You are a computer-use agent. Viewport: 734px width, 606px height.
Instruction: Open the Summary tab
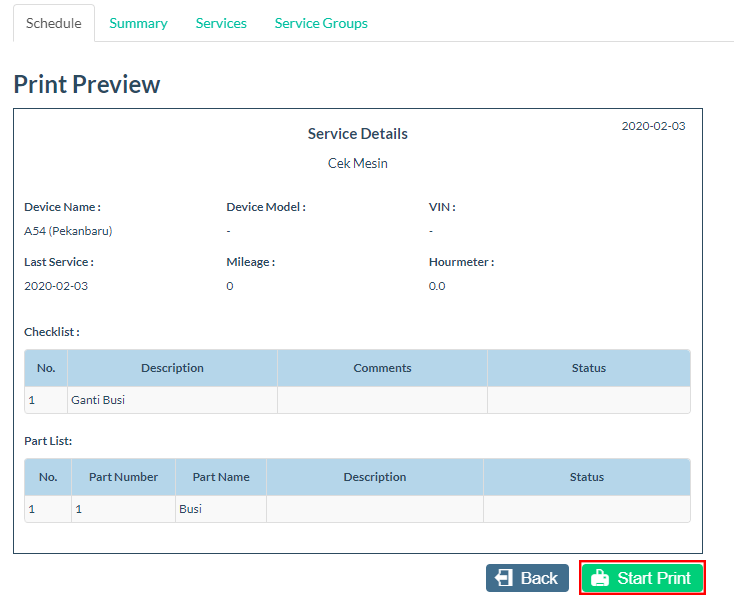pos(138,23)
